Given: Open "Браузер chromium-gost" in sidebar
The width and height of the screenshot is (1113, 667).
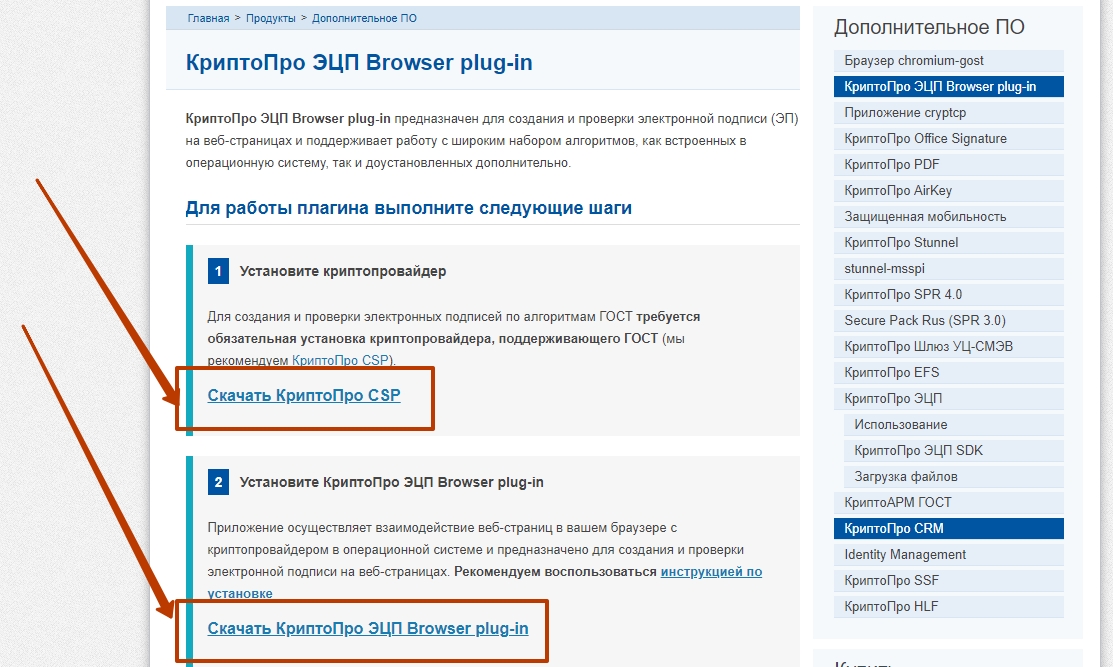Looking at the screenshot, I should pyautogui.click(x=913, y=61).
